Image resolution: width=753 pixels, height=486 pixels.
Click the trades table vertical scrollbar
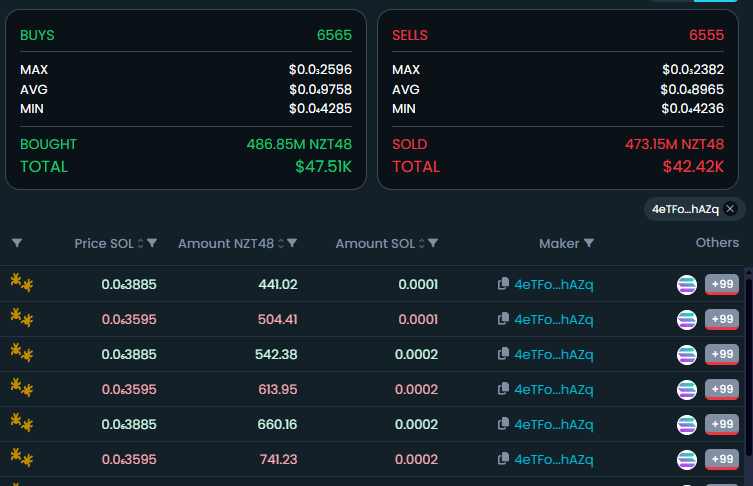[749, 367]
